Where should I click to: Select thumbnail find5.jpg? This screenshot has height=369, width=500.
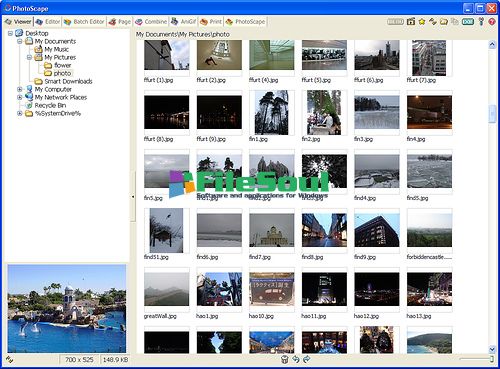click(429, 171)
